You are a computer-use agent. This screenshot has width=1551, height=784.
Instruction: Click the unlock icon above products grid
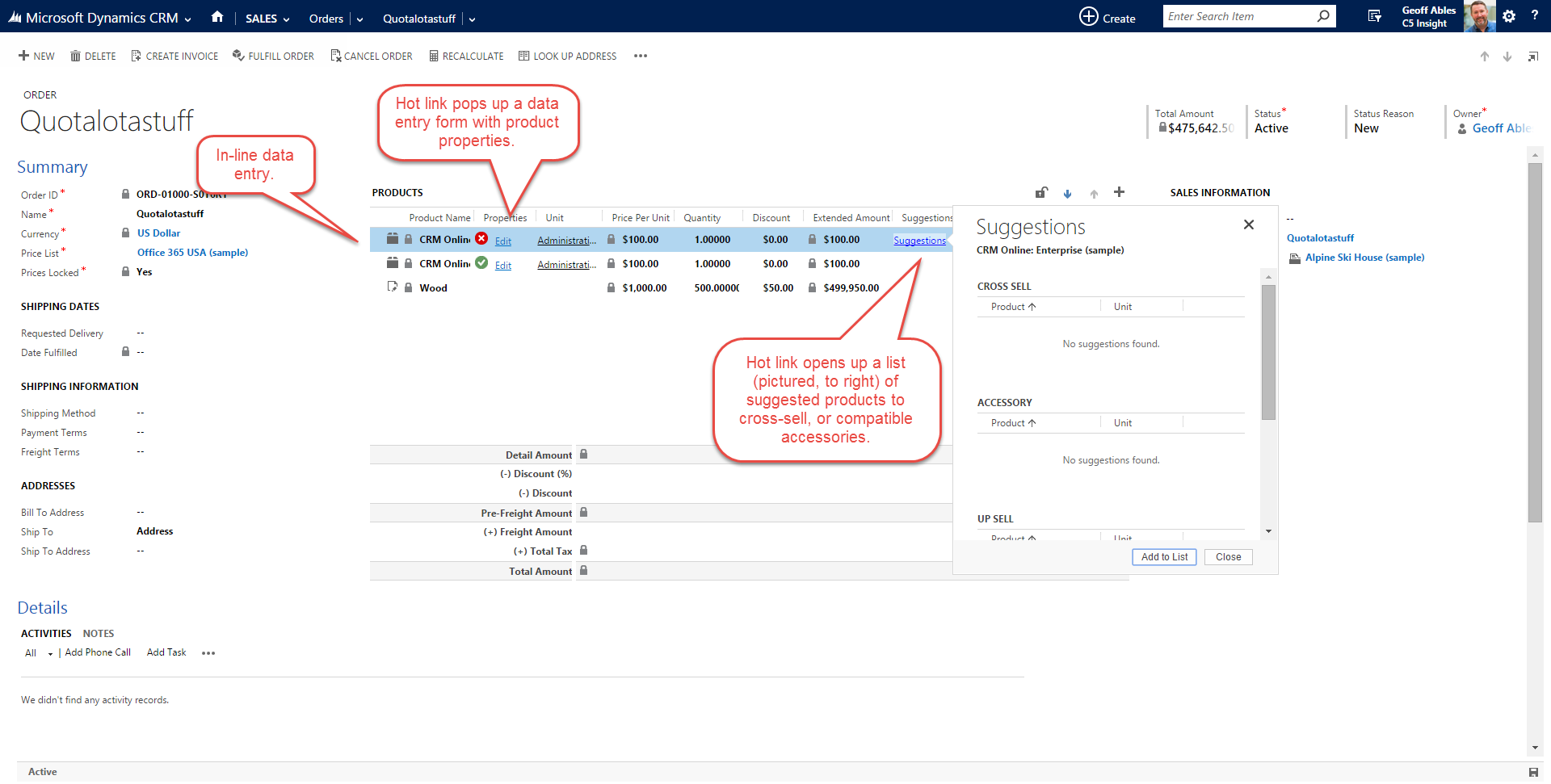[1041, 192]
